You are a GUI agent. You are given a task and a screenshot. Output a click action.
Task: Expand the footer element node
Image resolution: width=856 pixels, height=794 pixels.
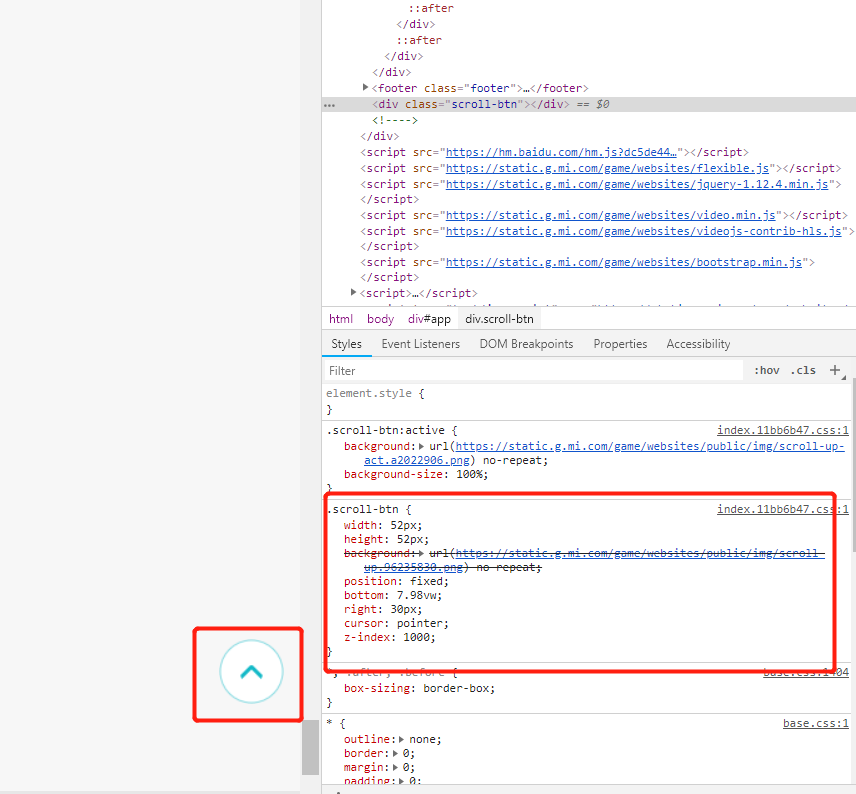(x=365, y=87)
